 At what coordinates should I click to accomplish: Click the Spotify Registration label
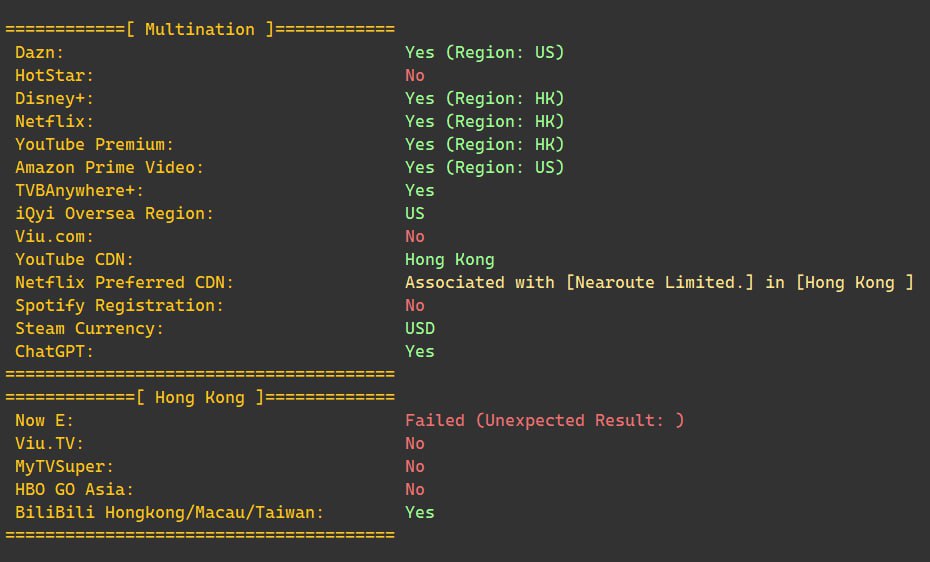(x=119, y=305)
